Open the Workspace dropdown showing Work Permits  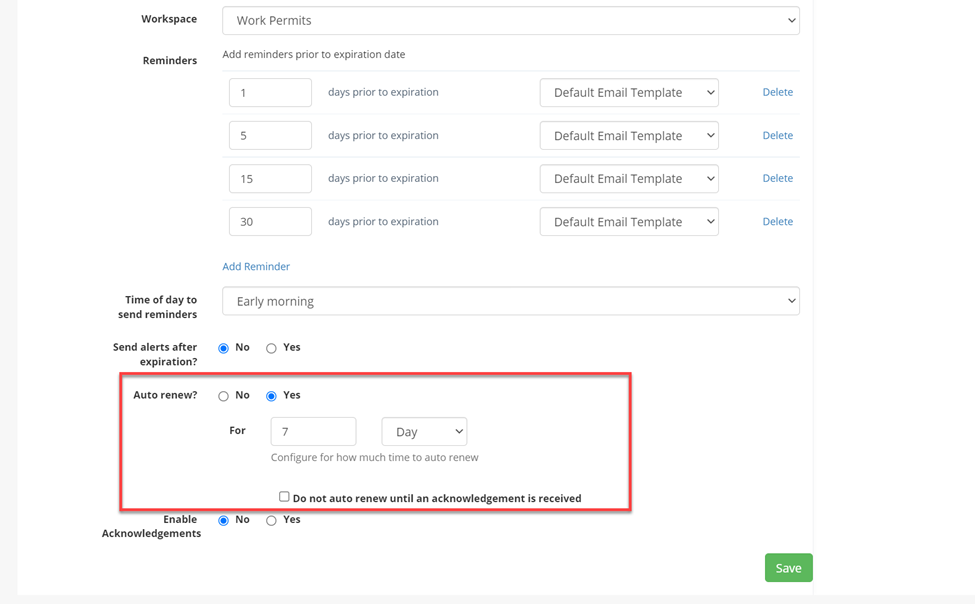pyautogui.click(x=511, y=21)
